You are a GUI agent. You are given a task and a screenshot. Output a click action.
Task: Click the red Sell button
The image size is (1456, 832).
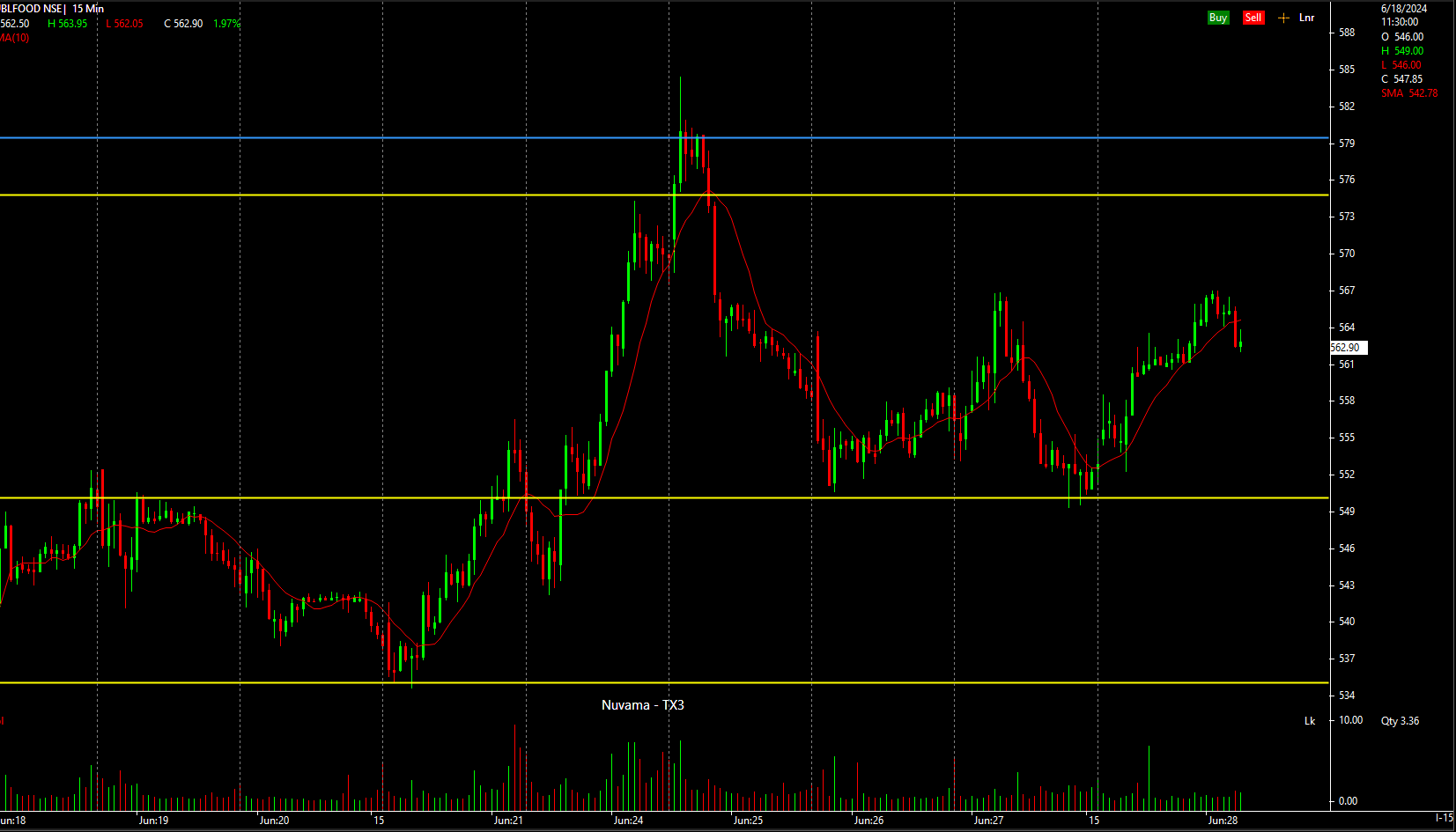point(1253,18)
